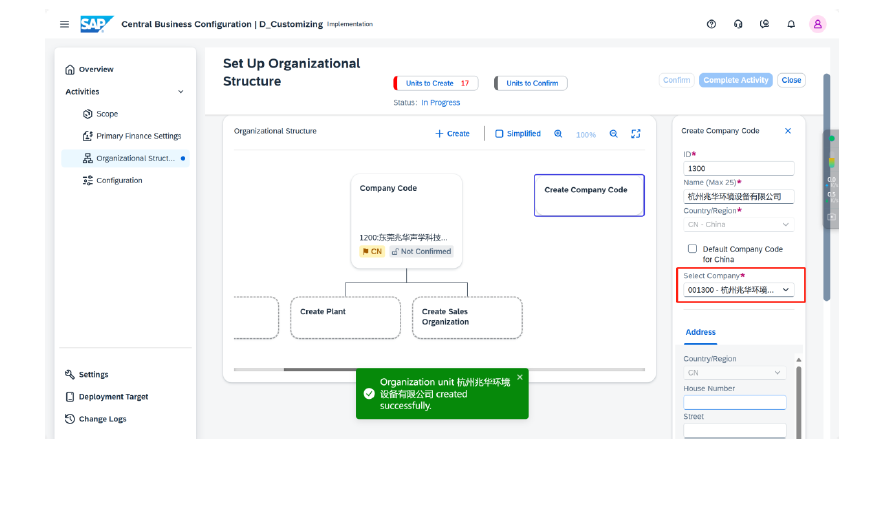
Task: Open the headset support icon
Action: click(738, 24)
